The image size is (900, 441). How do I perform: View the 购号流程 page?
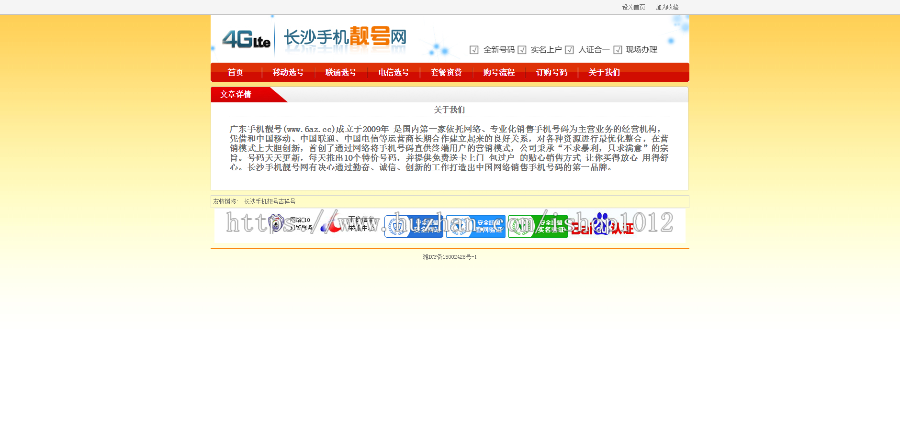pos(499,72)
